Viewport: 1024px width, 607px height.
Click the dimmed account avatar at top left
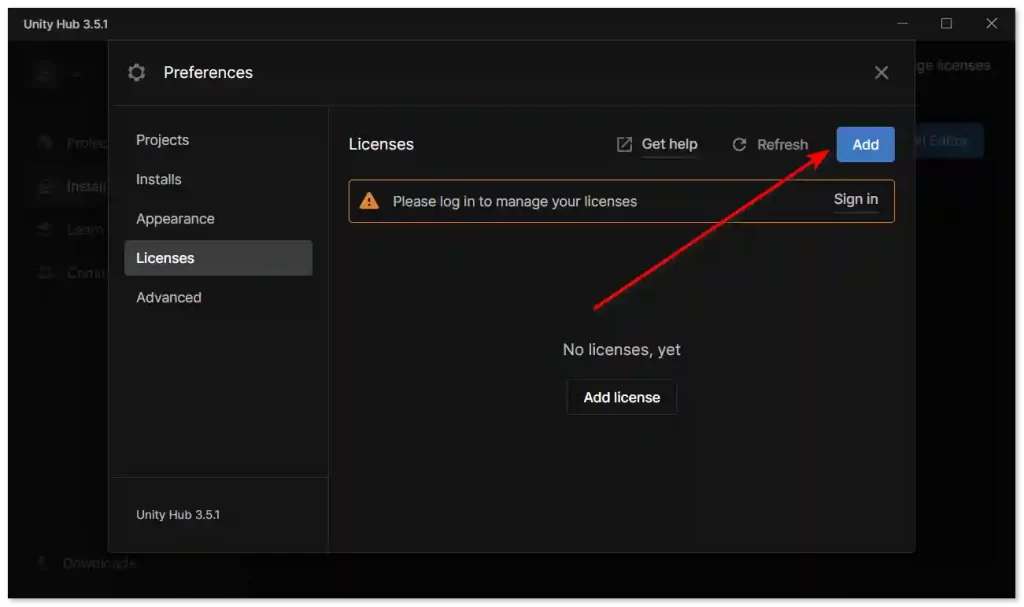(46, 73)
